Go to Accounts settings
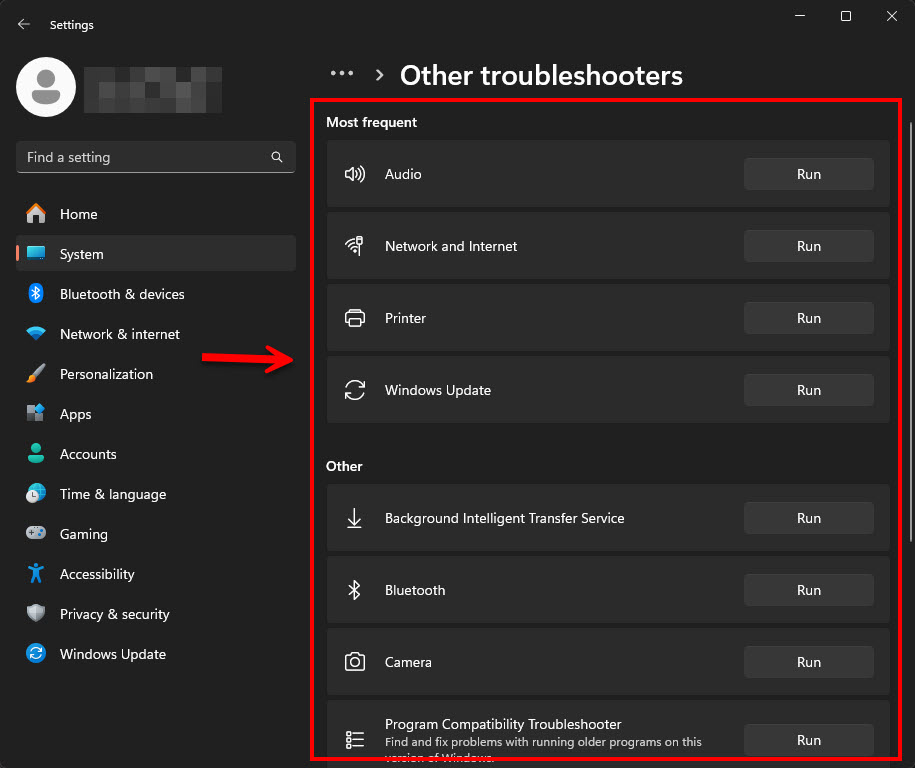 tap(156, 453)
